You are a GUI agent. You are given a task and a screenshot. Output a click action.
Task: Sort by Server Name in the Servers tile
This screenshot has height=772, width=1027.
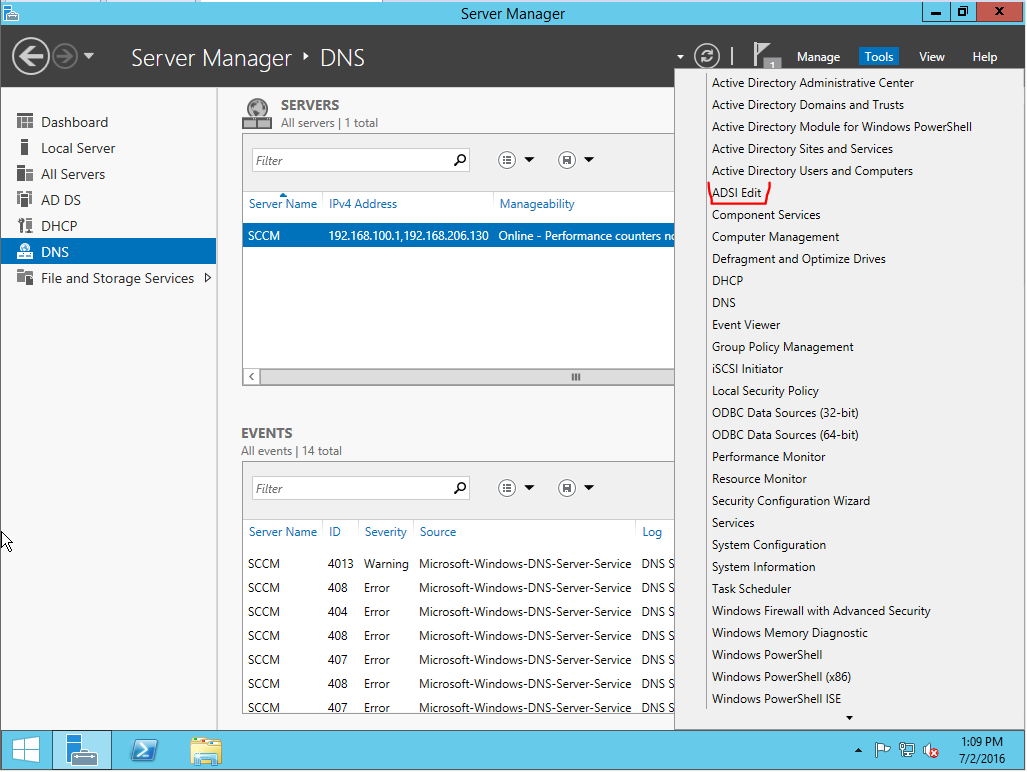tap(283, 204)
